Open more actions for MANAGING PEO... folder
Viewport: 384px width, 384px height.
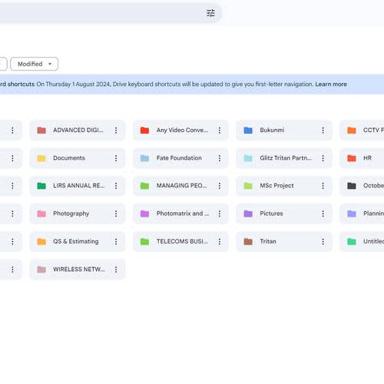click(220, 186)
